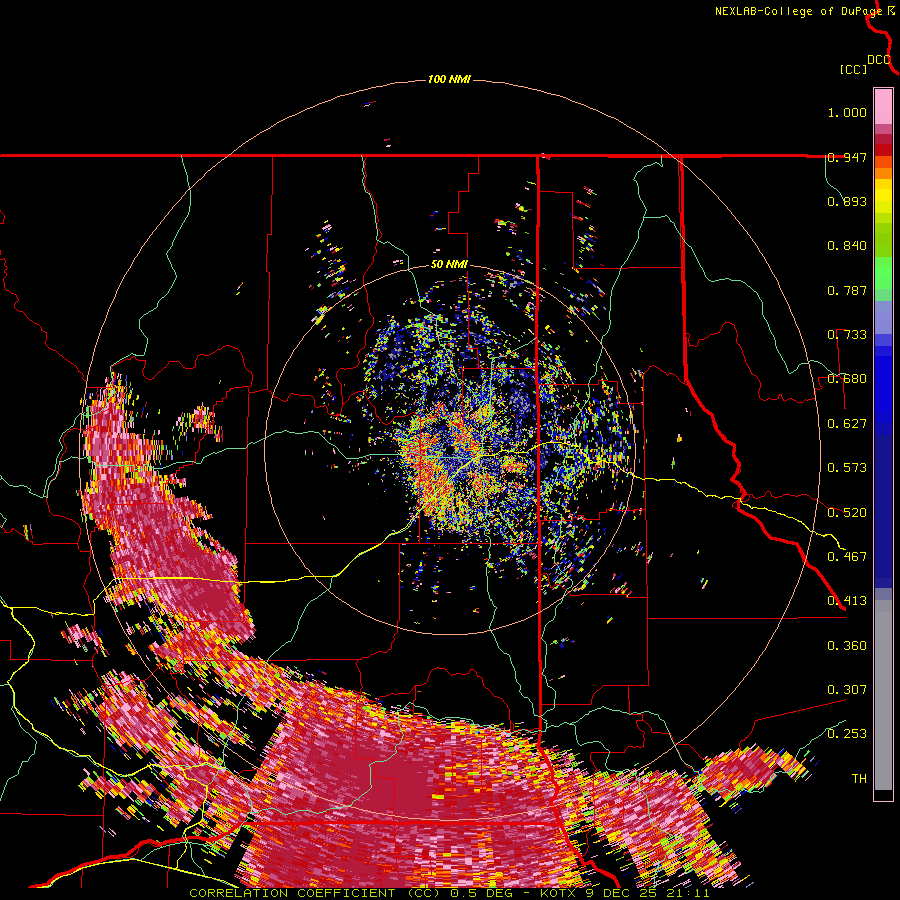This screenshot has width=900, height=900.
Task: Pick the light pink color bar segment at the top
Action: point(883,107)
